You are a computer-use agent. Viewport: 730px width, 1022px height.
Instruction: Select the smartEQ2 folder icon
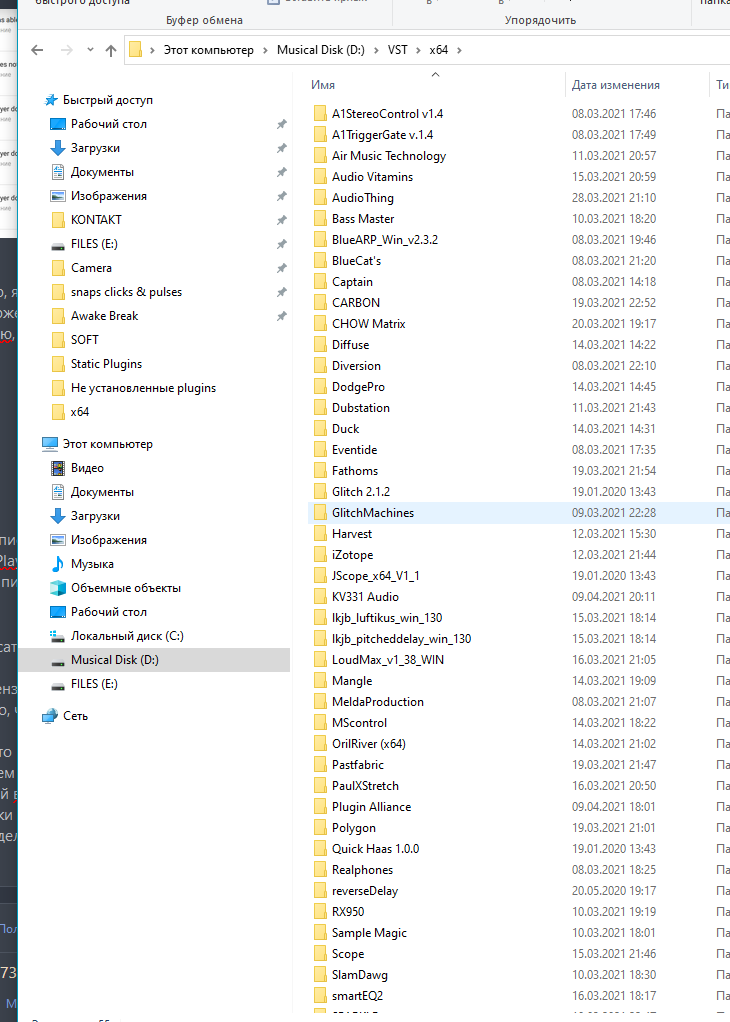click(320, 996)
